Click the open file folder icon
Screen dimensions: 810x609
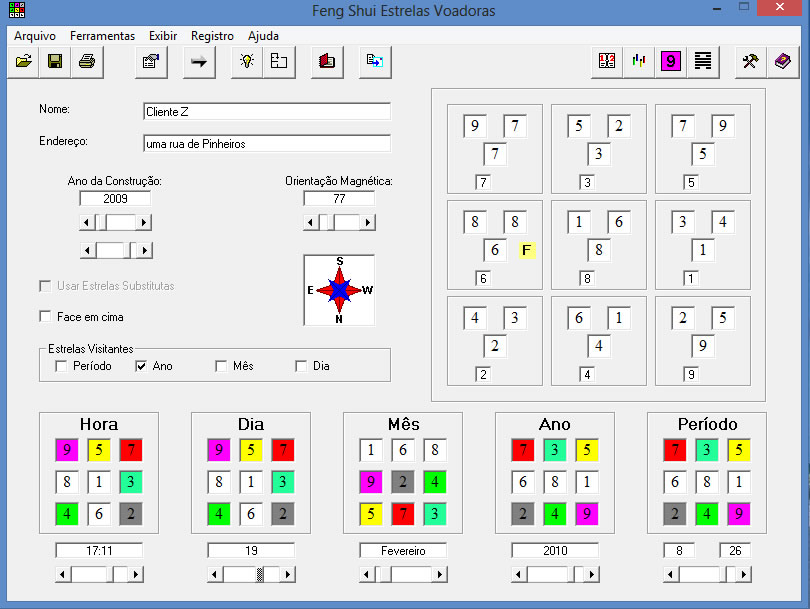coord(23,61)
